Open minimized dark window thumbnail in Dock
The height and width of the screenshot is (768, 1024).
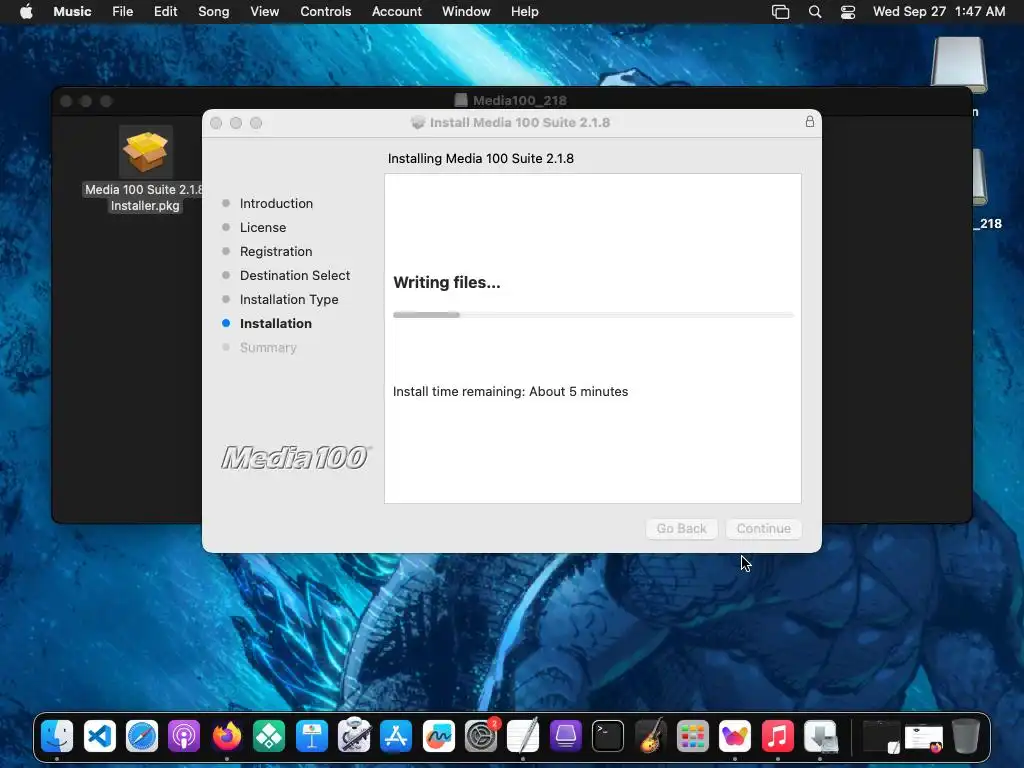point(882,737)
